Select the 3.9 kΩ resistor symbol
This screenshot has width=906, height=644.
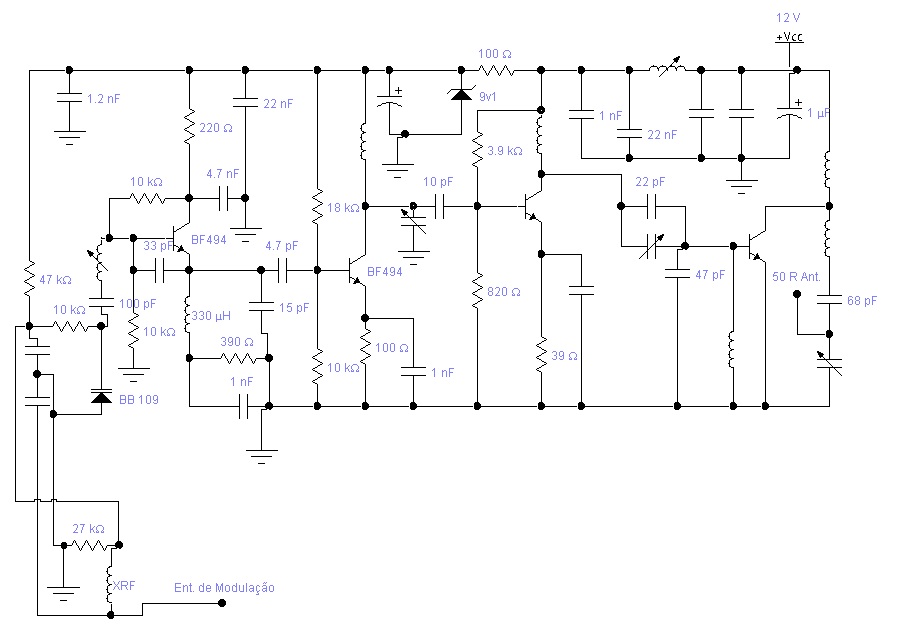coord(477,152)
